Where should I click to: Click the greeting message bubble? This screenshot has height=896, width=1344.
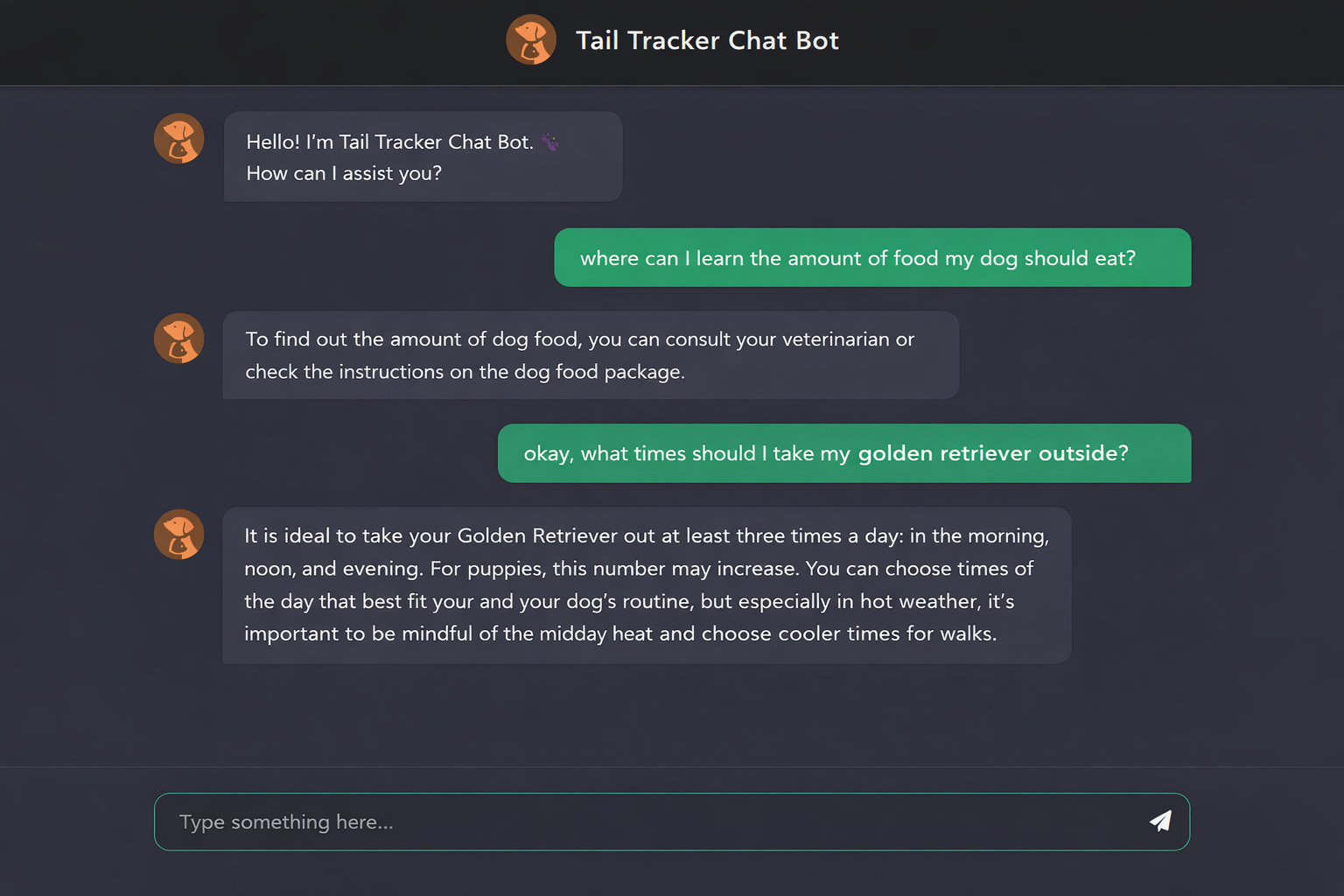click(423, 157)
